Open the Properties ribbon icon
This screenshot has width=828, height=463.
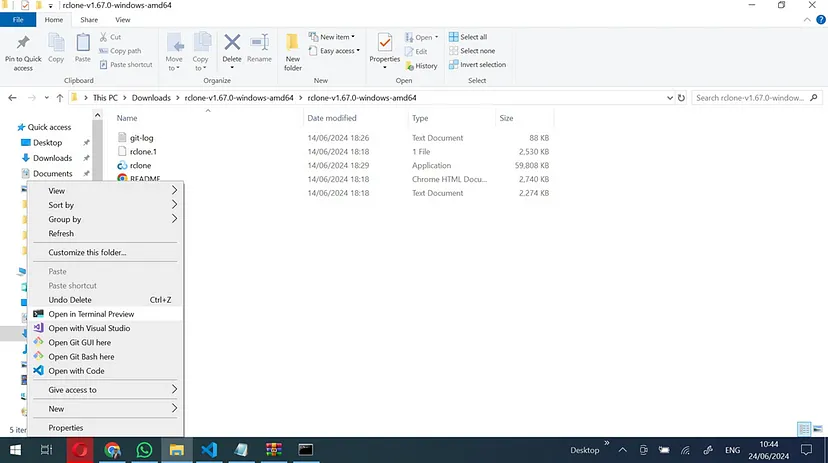point(384,48)
